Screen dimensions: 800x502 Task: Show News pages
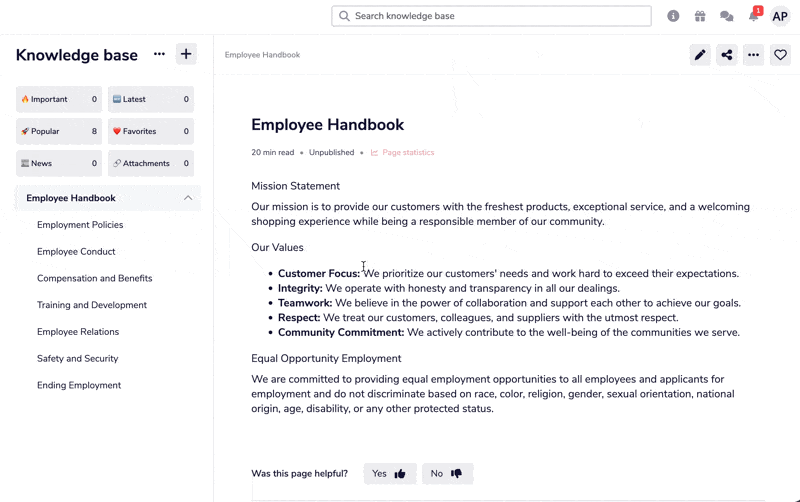(59, 163)
